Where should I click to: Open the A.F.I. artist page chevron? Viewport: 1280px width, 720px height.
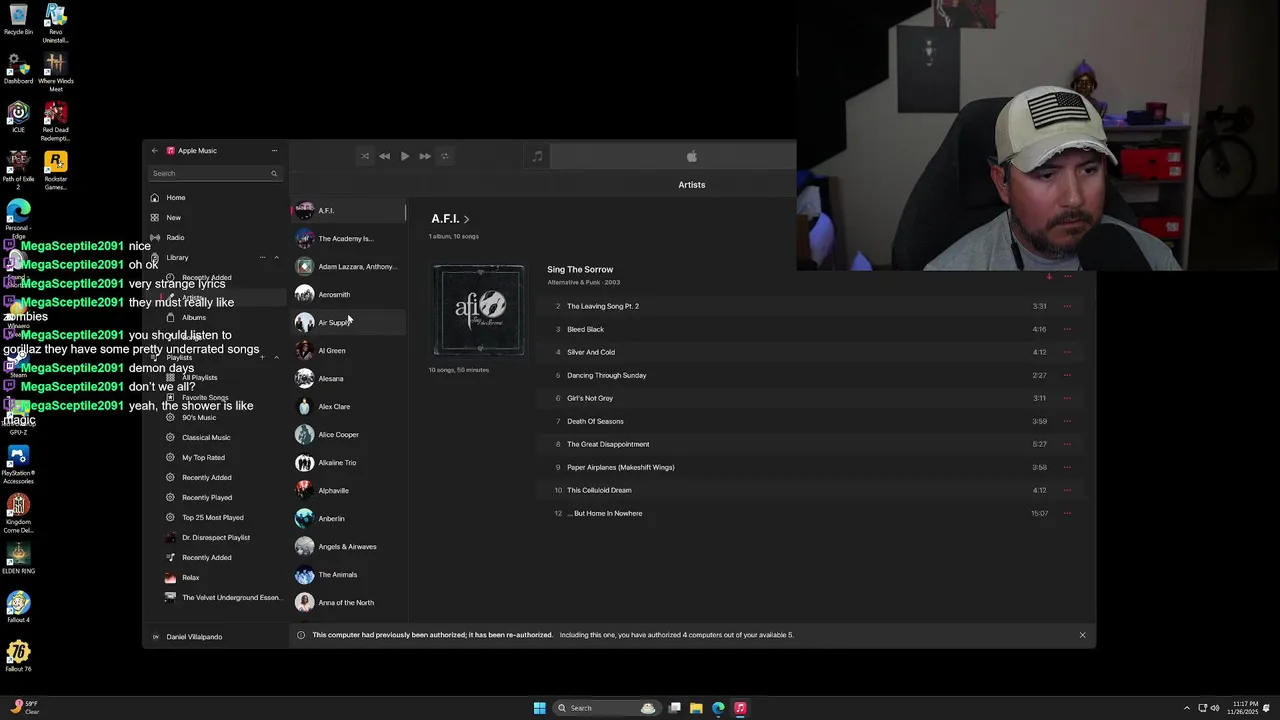pos(466,219)
